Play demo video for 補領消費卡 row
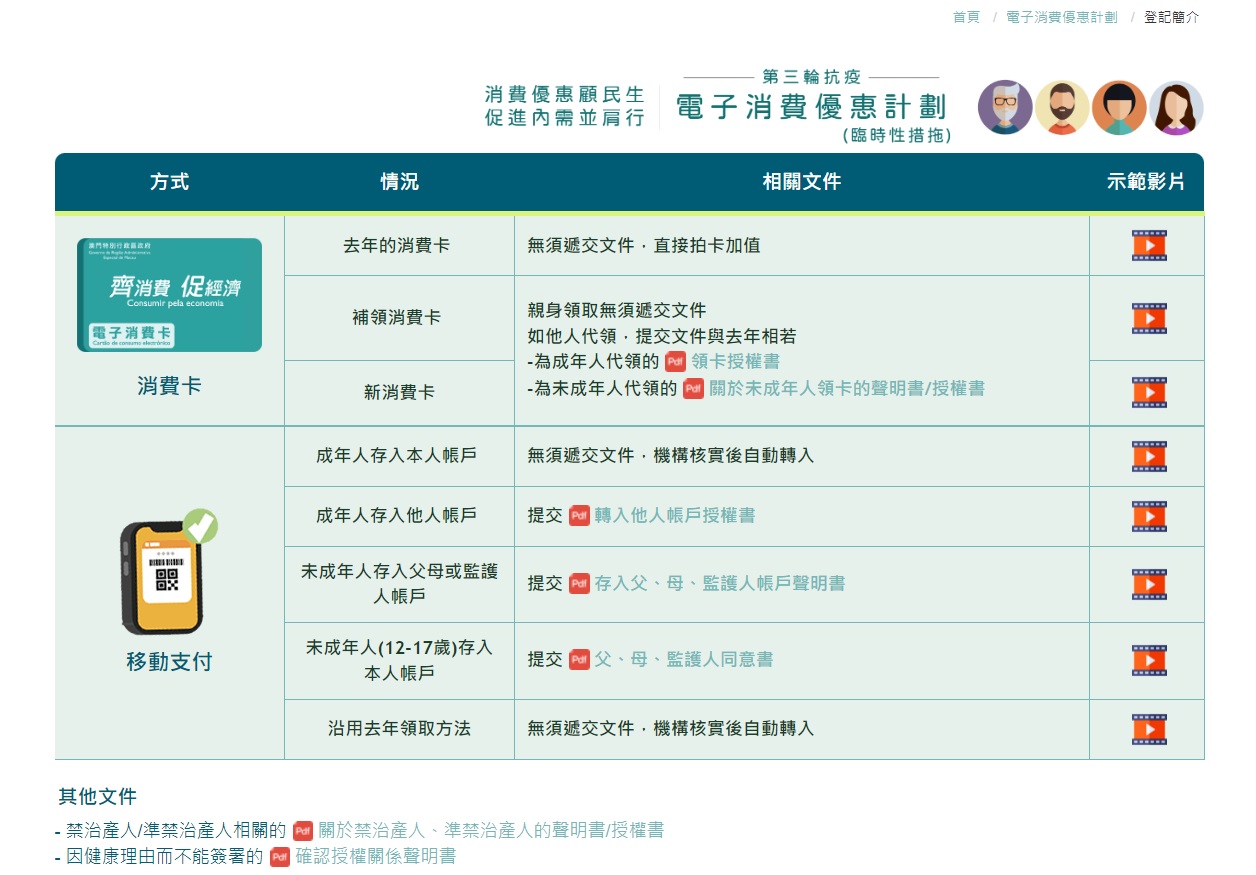This screenshot has height=875, width=1256. coord(1149,318)
